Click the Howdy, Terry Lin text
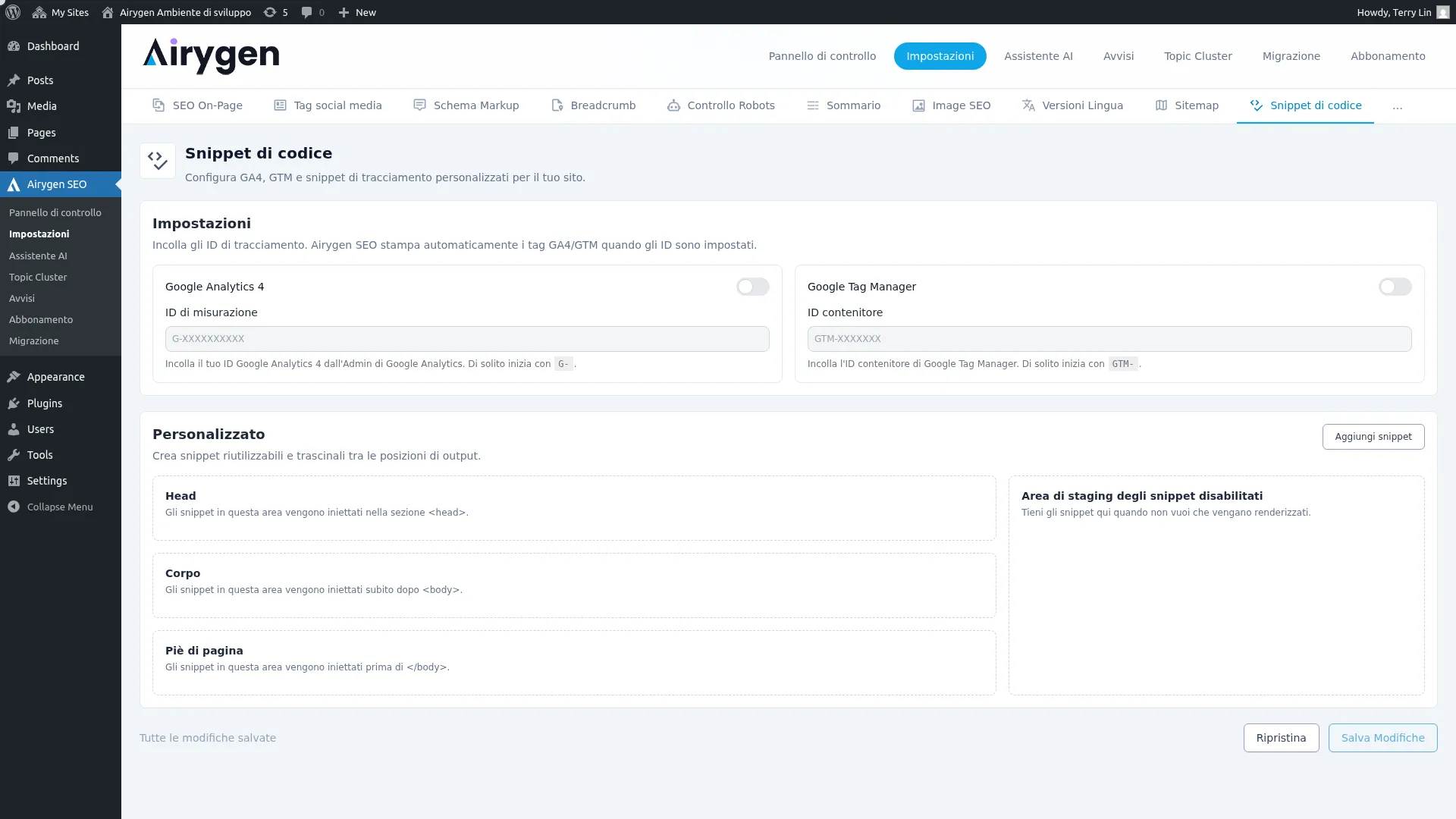The width and height of the screenshot is (1456, 819). tap(1394, 12)
